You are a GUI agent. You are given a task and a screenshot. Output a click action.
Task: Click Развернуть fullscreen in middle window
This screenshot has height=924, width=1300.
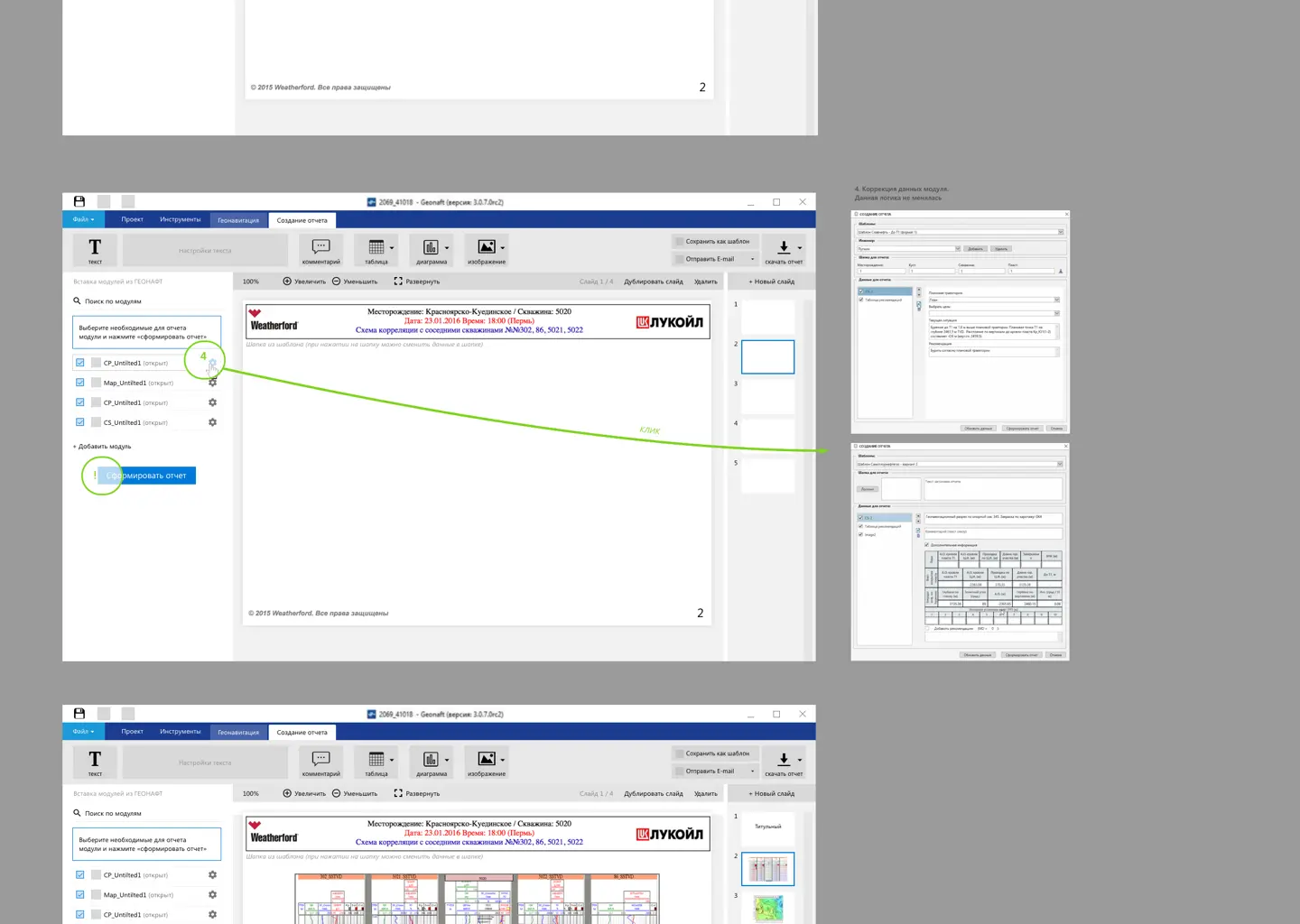[417, 282]
